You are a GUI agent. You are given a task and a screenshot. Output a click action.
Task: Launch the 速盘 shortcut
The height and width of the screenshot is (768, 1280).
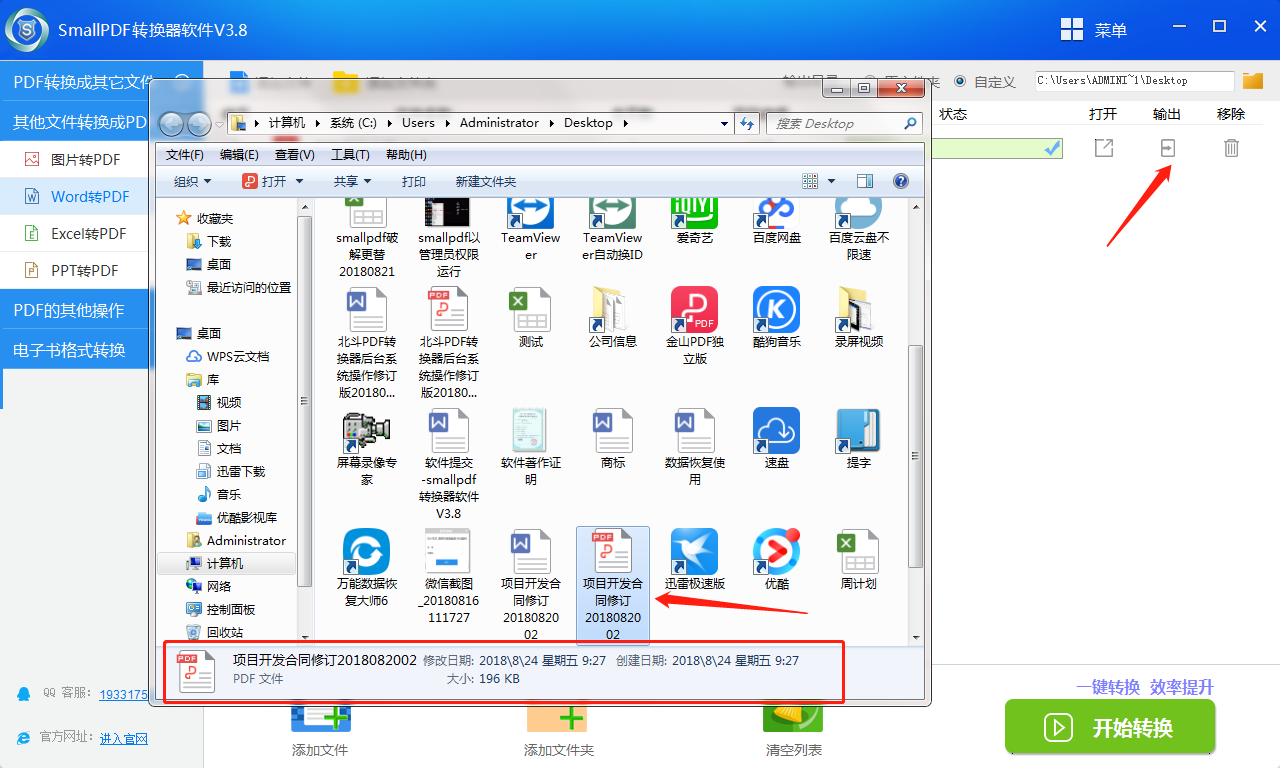pos(776,439)
